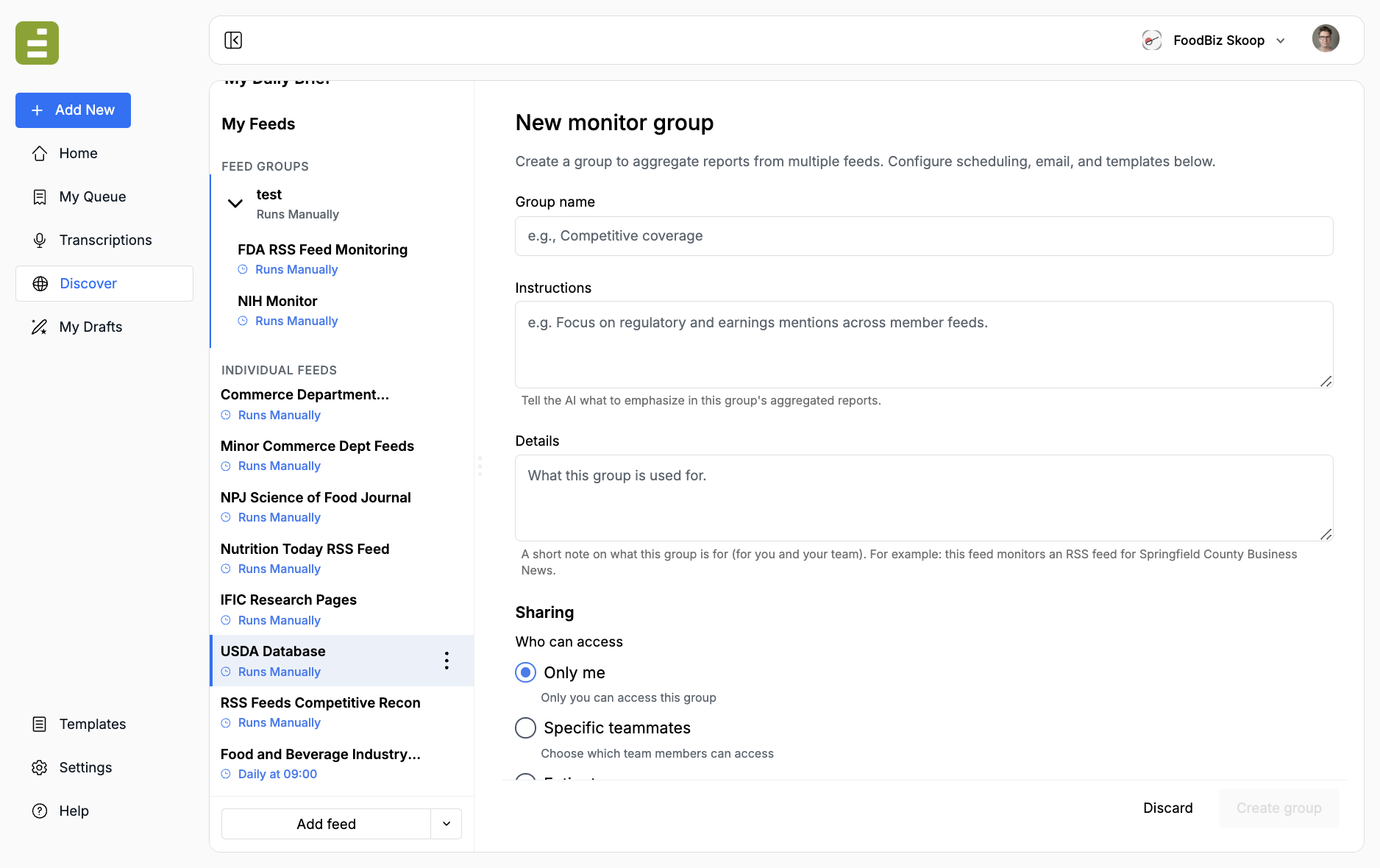Open Nutrition Today RSS Feed
Screen dimensions: 1380x868
pyautogui.click(x=342, y=558)
